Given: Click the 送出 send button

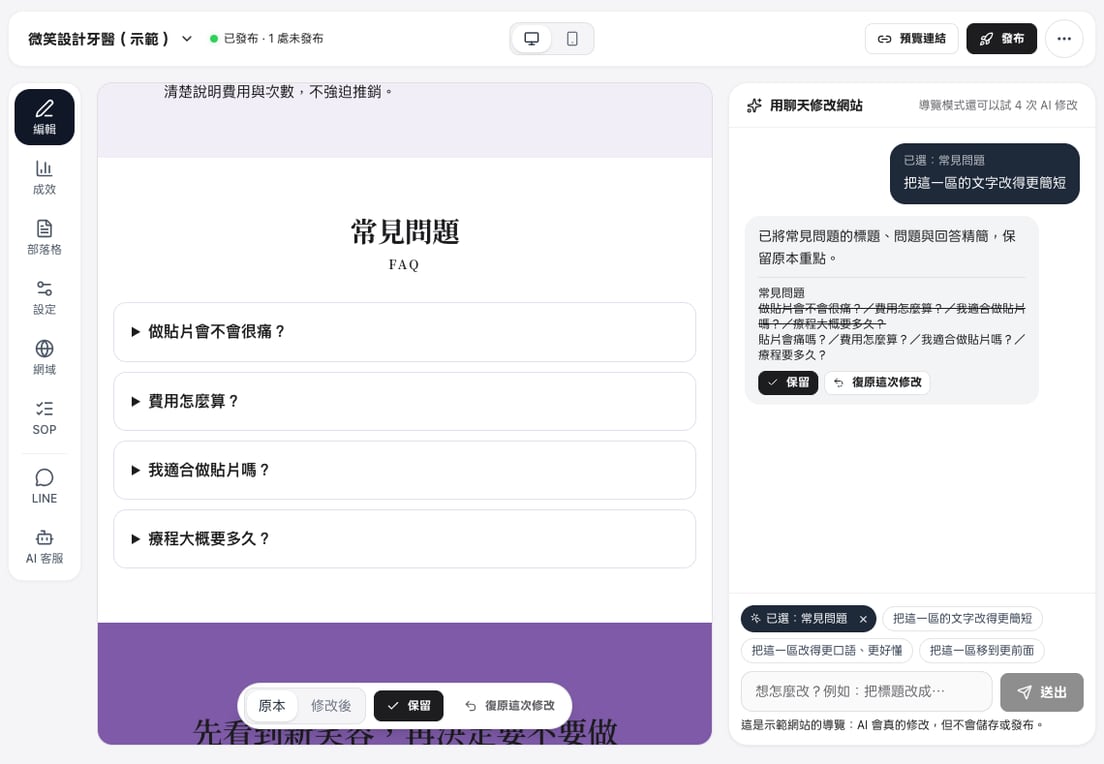Looking at the screenshot, I should pos(1041,692).
